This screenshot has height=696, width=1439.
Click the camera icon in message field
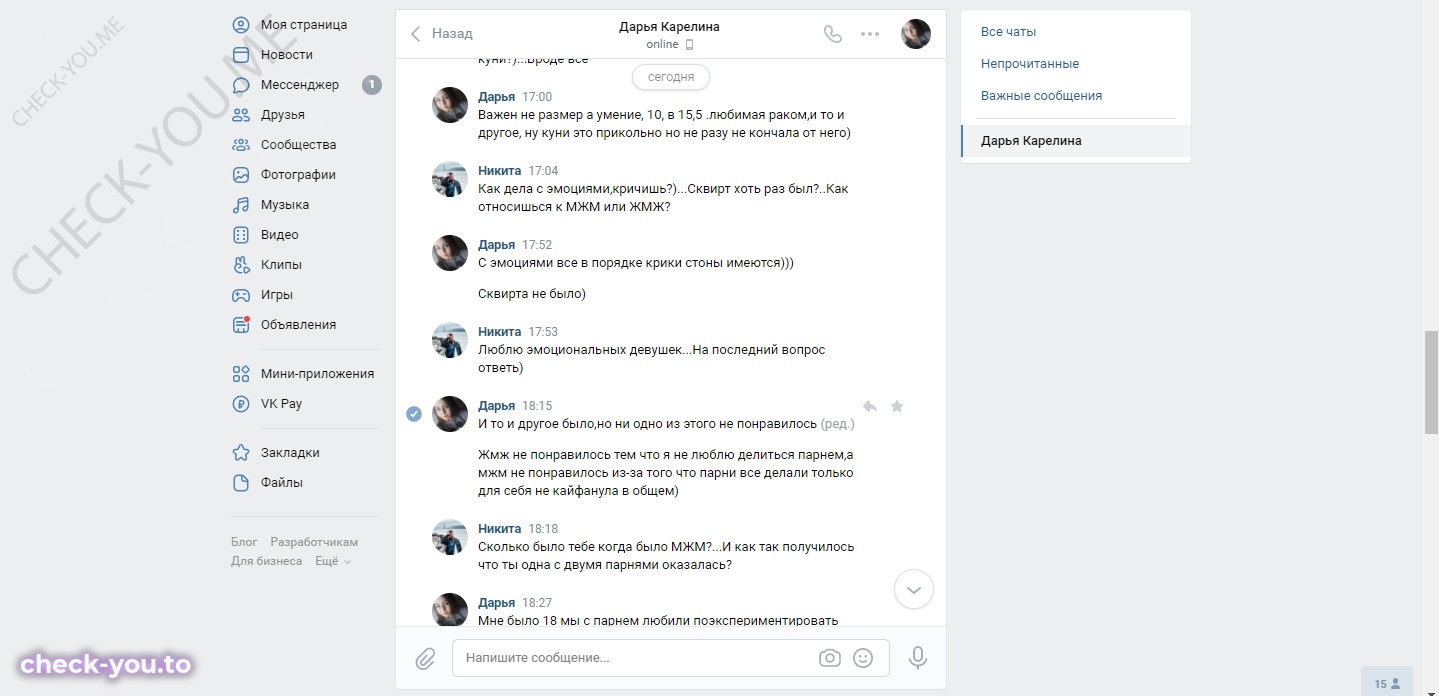[829, 658]
